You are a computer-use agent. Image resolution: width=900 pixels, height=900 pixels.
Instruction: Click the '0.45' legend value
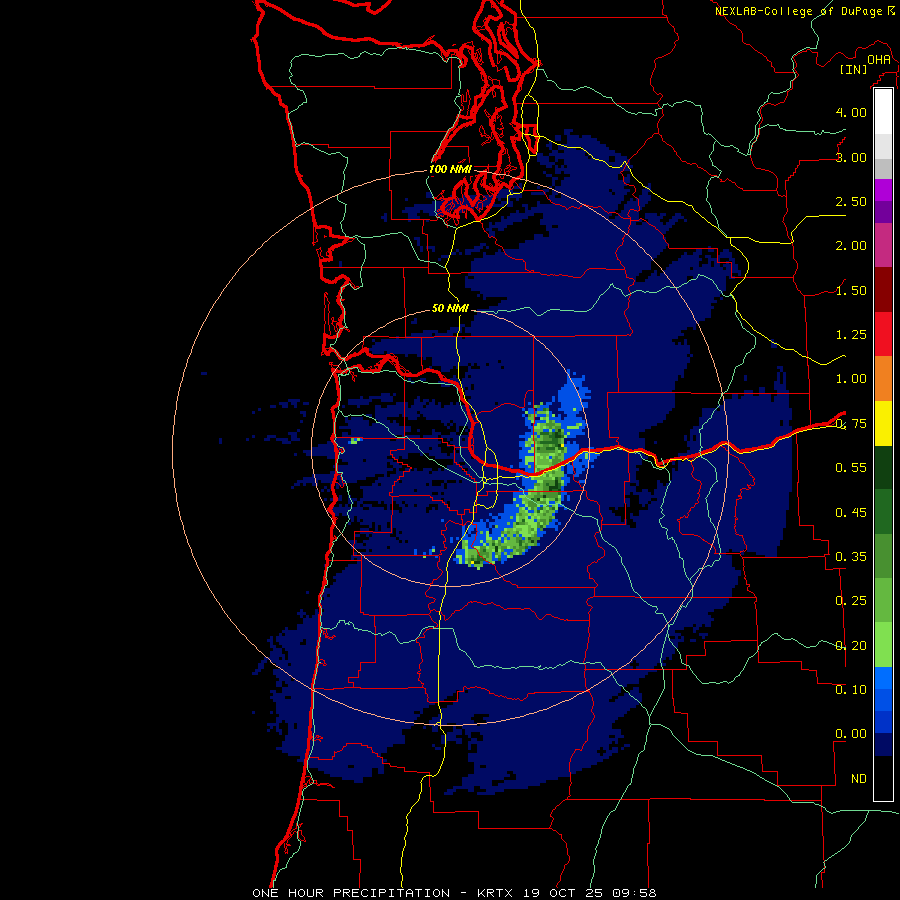851,513
